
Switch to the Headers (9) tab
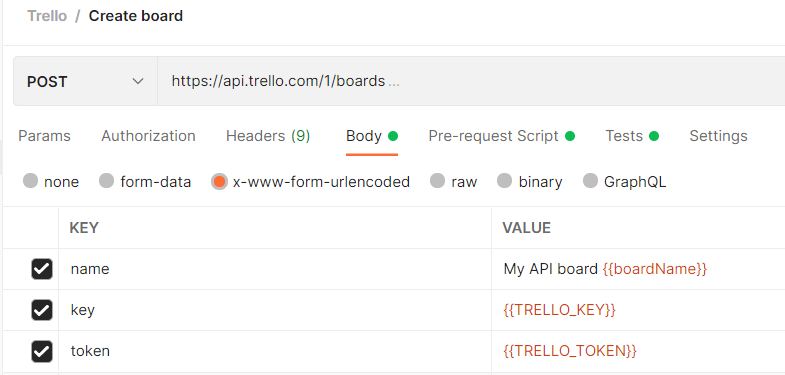tap(268, 136)
